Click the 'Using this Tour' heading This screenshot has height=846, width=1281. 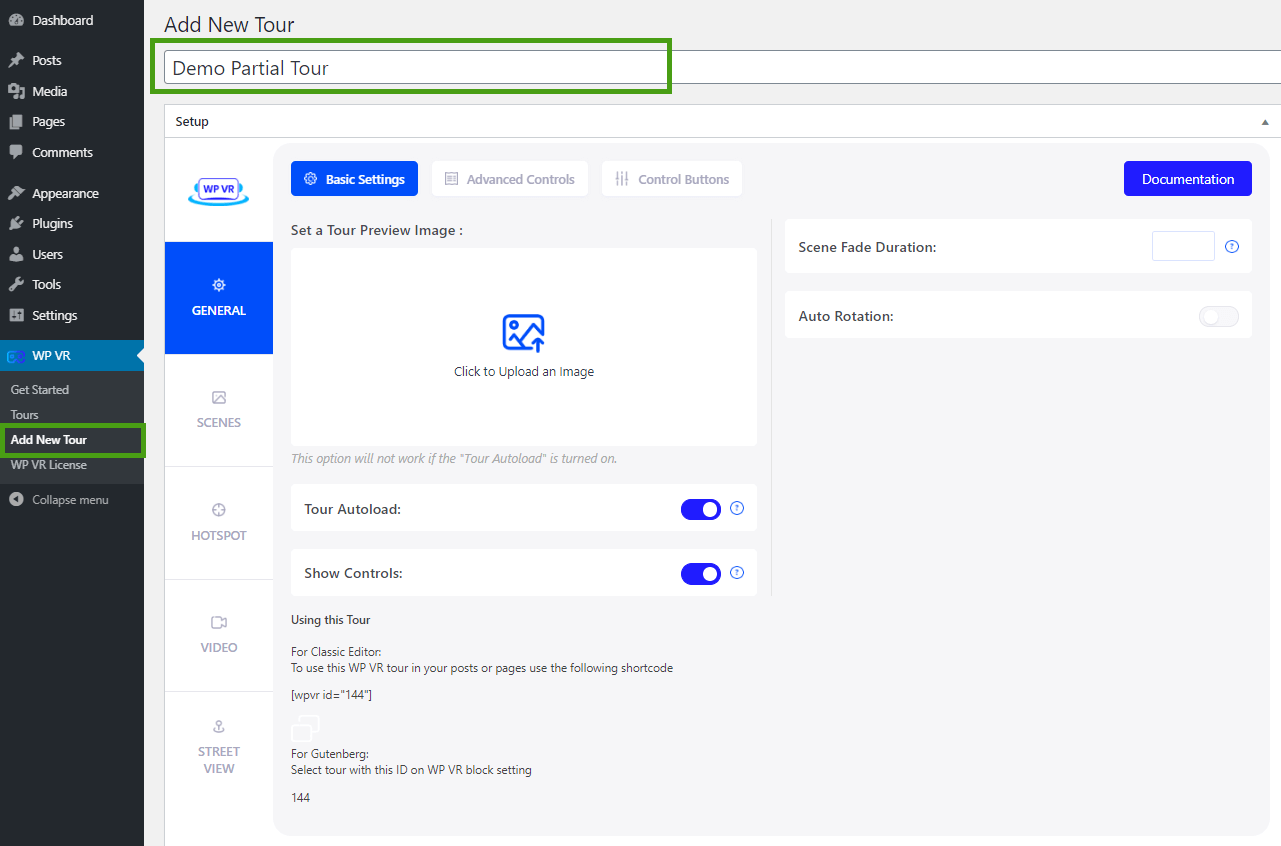pos(330,620)
